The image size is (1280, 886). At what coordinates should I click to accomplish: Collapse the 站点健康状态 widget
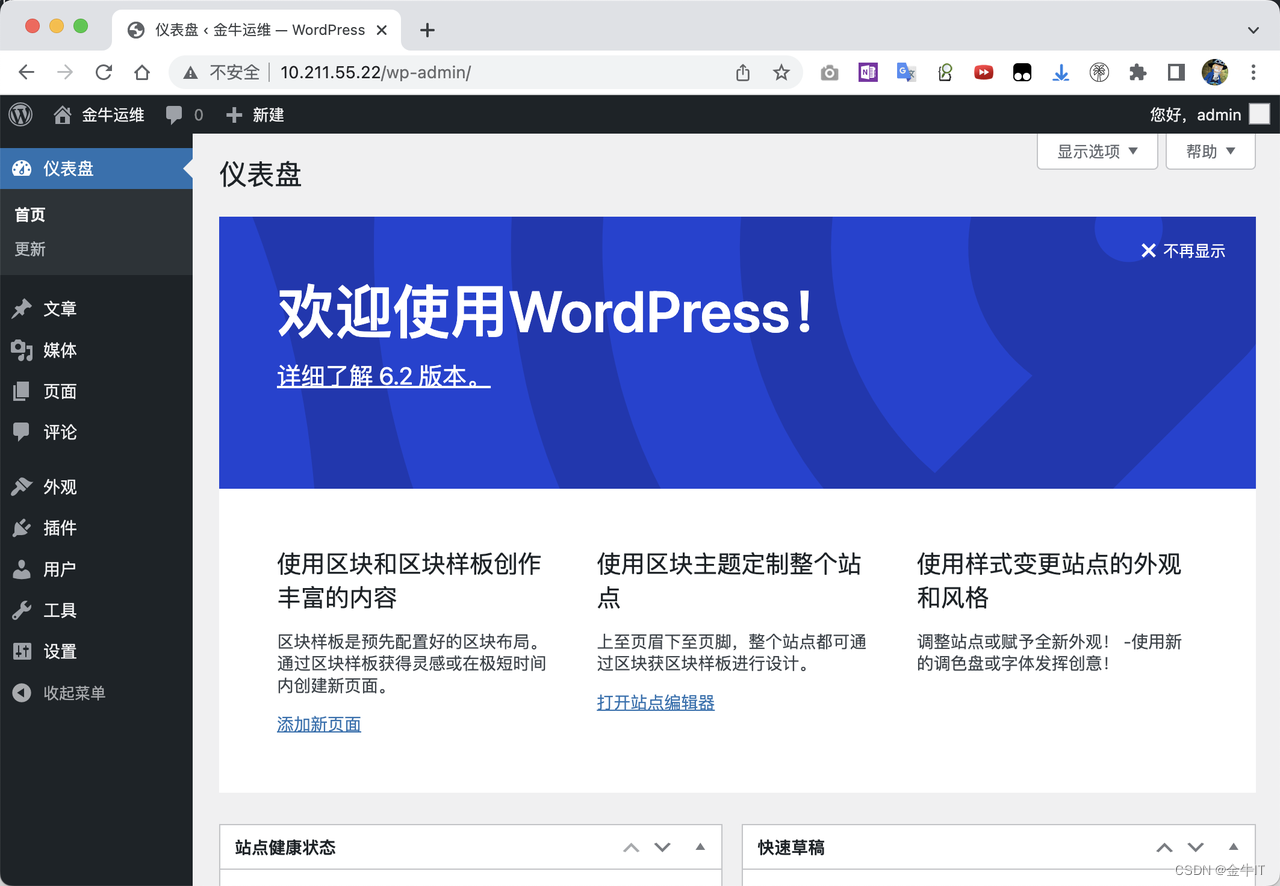(x=699, y=847)
